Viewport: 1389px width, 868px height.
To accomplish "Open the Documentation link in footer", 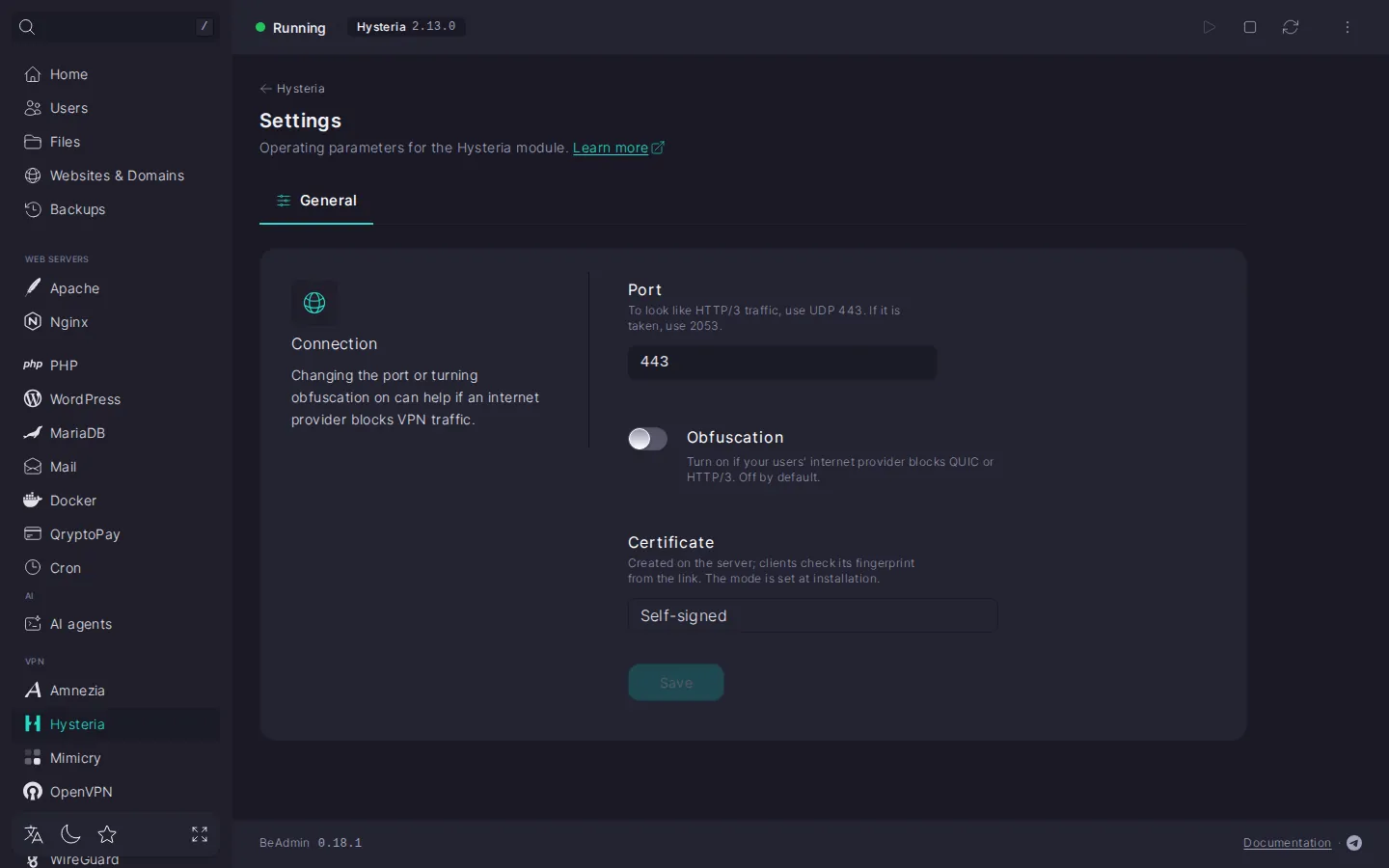I will (x=1287, y=843).
